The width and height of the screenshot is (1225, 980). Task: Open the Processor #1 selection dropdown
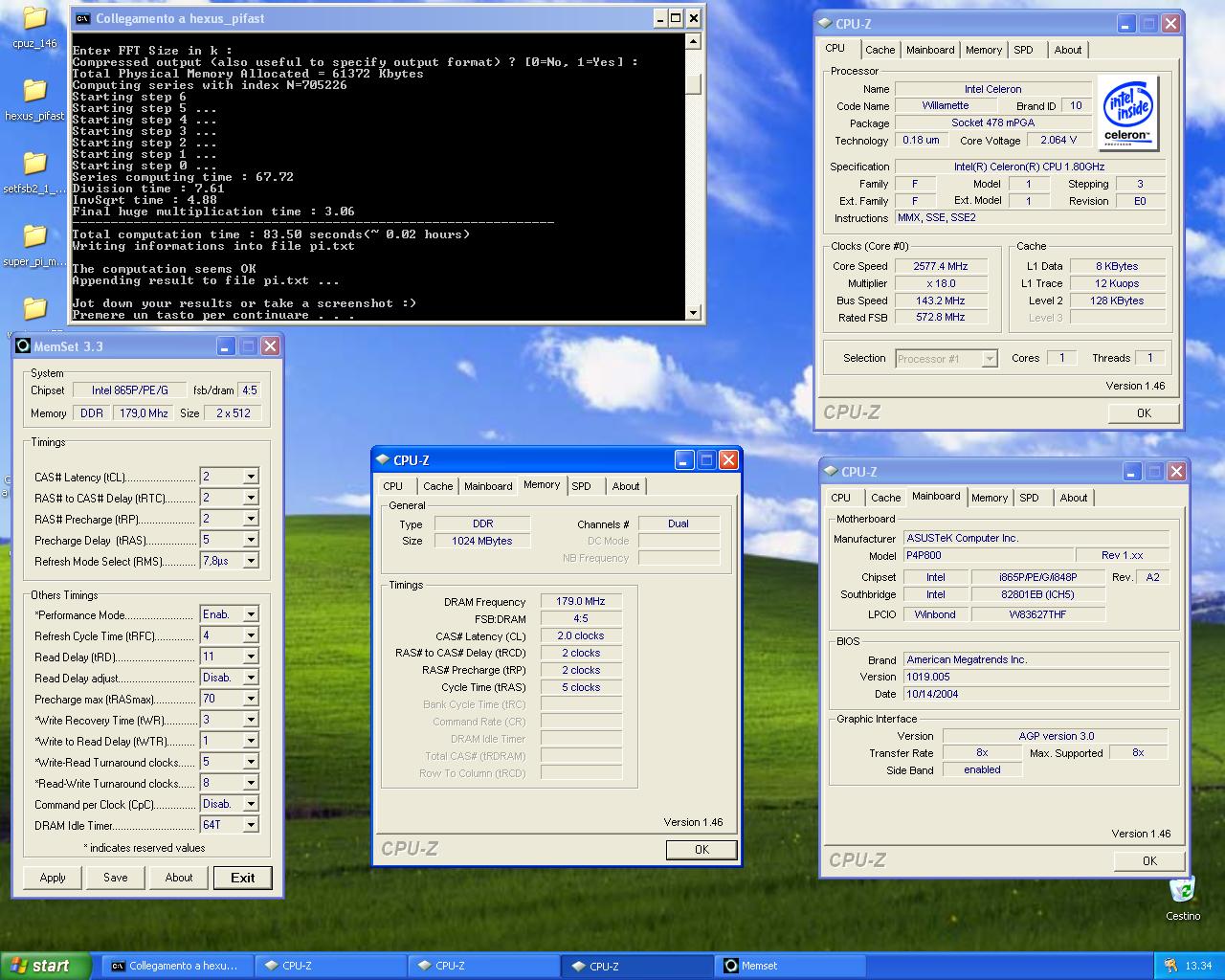point(990,359)
